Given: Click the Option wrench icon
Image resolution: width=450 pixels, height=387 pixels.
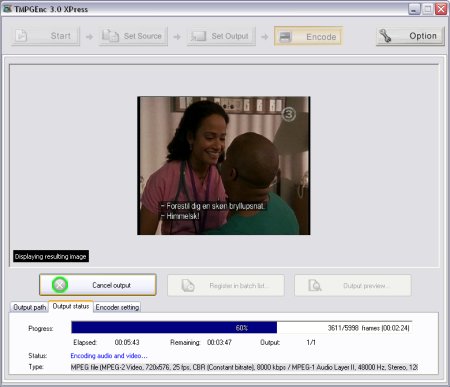Looking at the screenshot, I should point(385,36).
